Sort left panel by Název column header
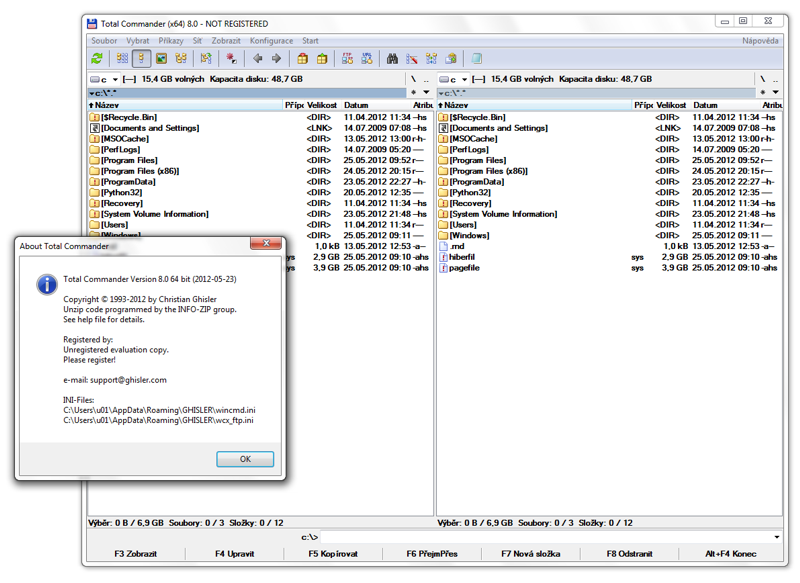The image size is (800, 583). click(x=186, y=105)
